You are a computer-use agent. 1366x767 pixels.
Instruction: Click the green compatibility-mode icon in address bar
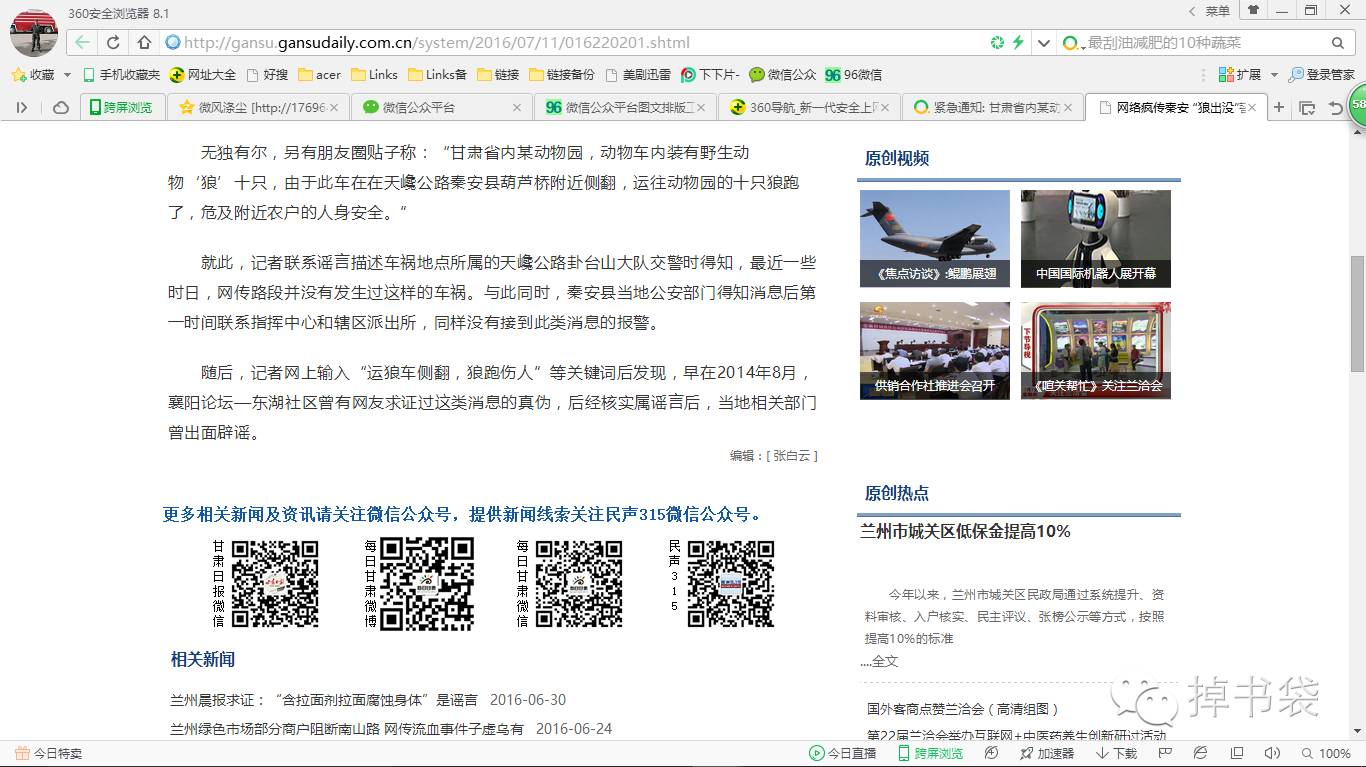click(x=997, y=43)
